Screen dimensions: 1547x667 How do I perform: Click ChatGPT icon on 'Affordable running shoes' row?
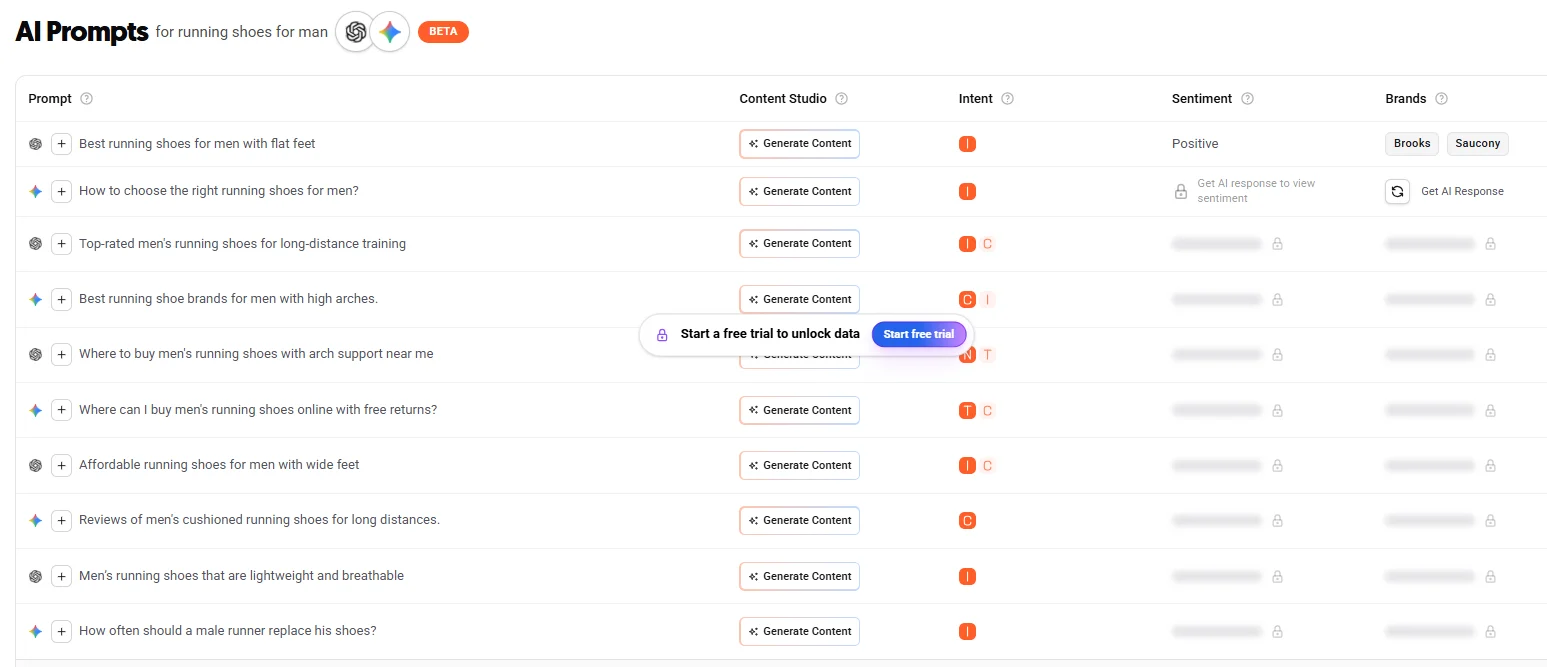[x=36, y=465]
